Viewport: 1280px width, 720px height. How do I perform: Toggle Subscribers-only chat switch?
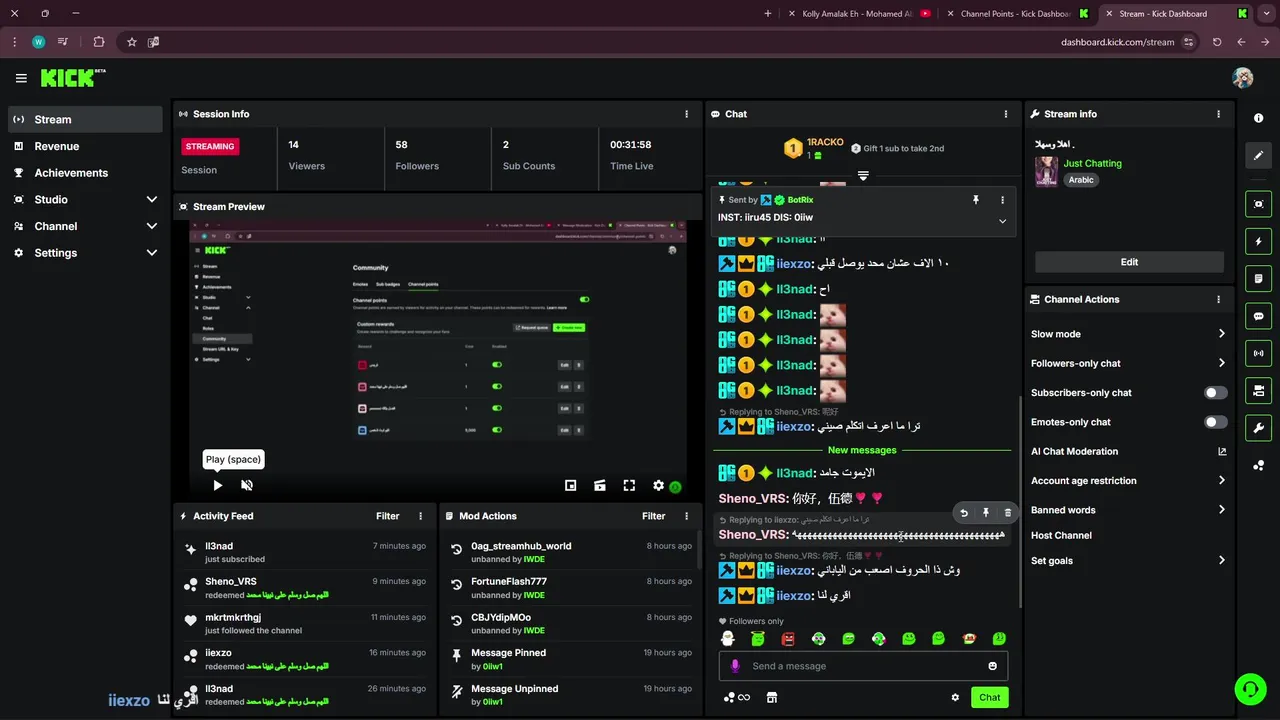[1216, 393]
